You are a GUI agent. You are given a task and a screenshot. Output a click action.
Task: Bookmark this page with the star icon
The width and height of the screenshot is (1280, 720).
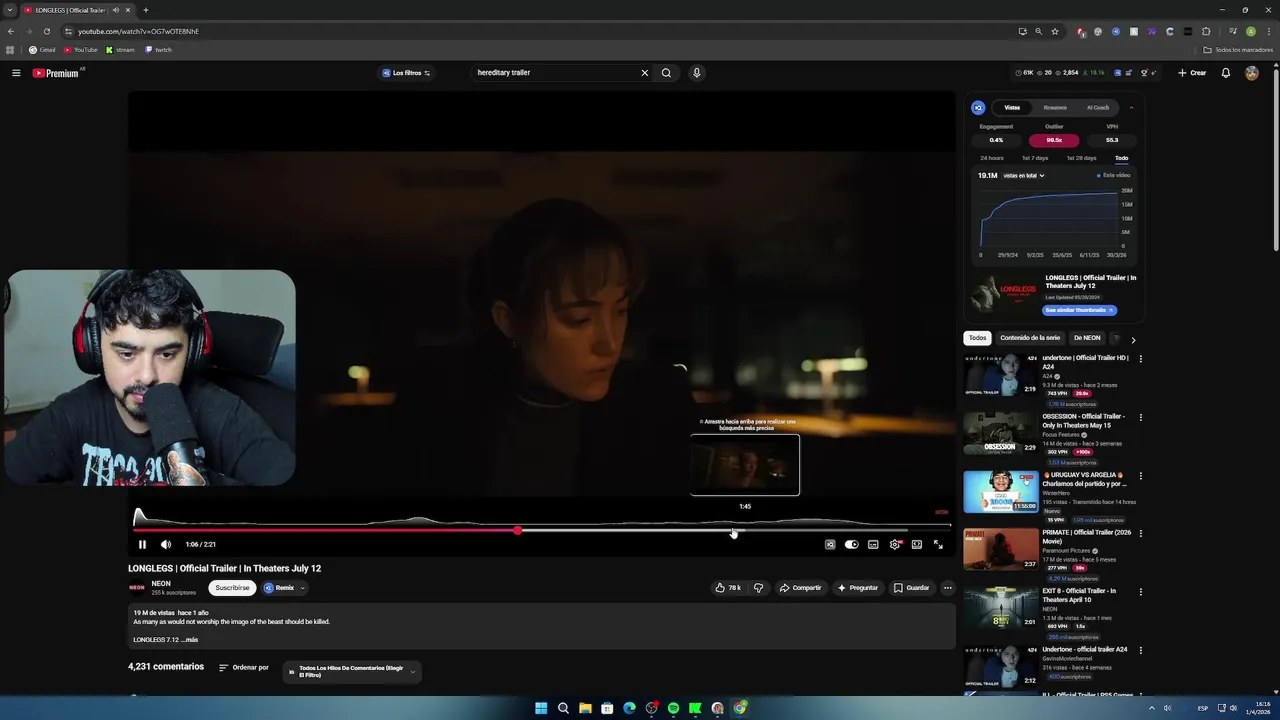pos(1055,31)
